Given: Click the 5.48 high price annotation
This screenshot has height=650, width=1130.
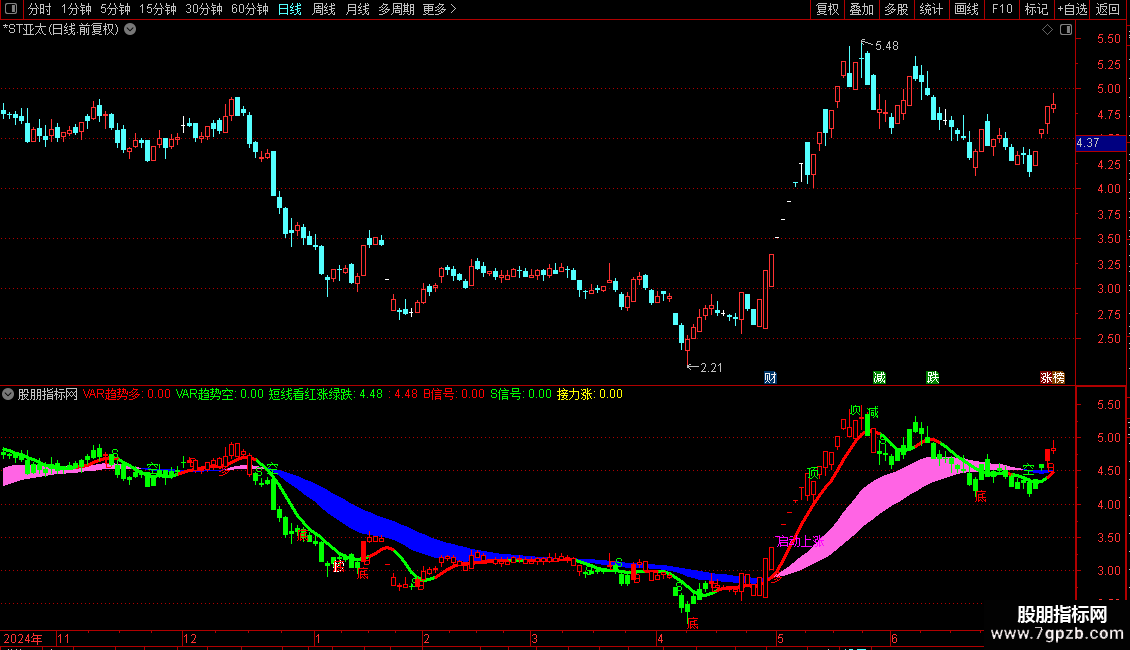Looking at the screenshot, I should [886, 45].
